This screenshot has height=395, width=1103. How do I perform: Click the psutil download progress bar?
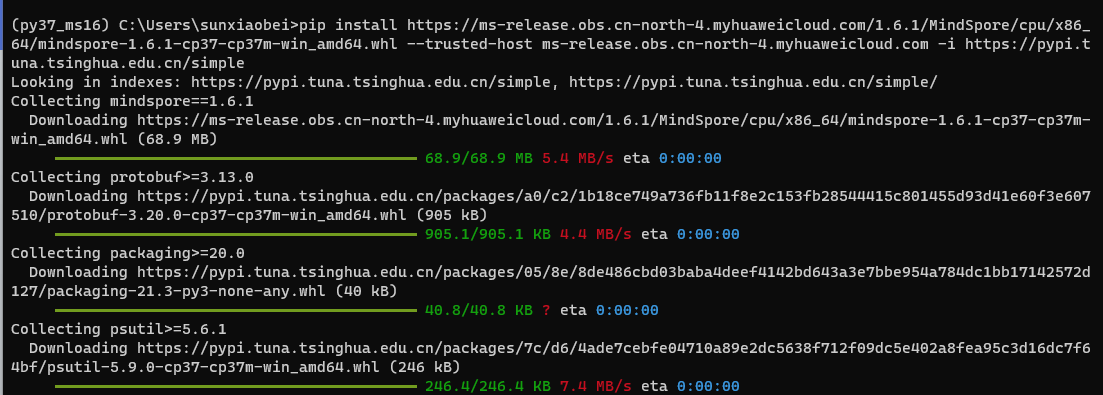(x=236, y=386)
